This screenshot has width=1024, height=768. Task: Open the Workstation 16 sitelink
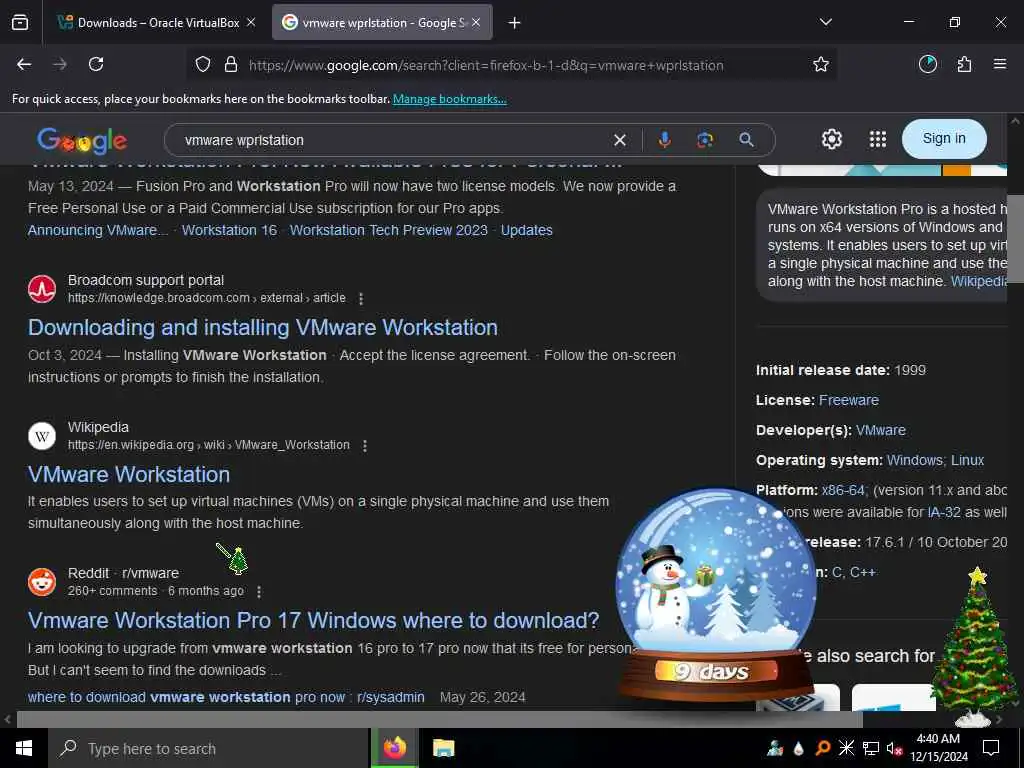click(229, 231)
